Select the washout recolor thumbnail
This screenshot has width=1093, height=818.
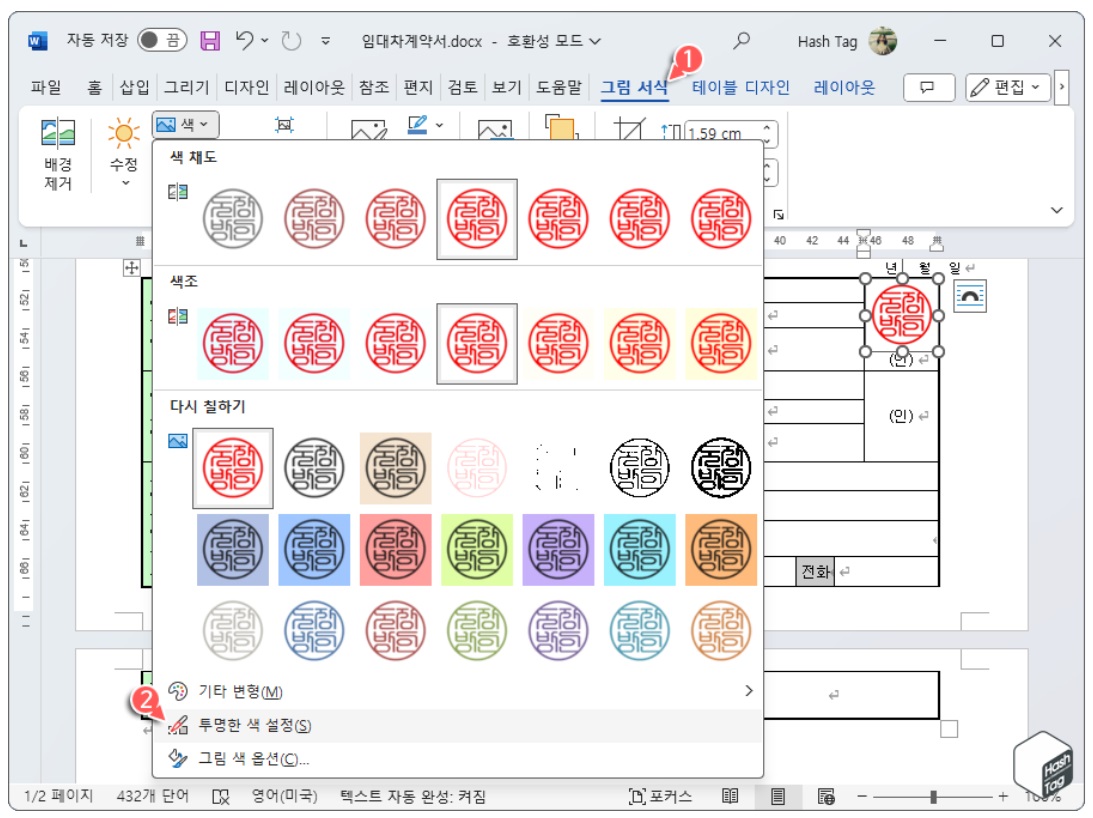tap(477, 468)
